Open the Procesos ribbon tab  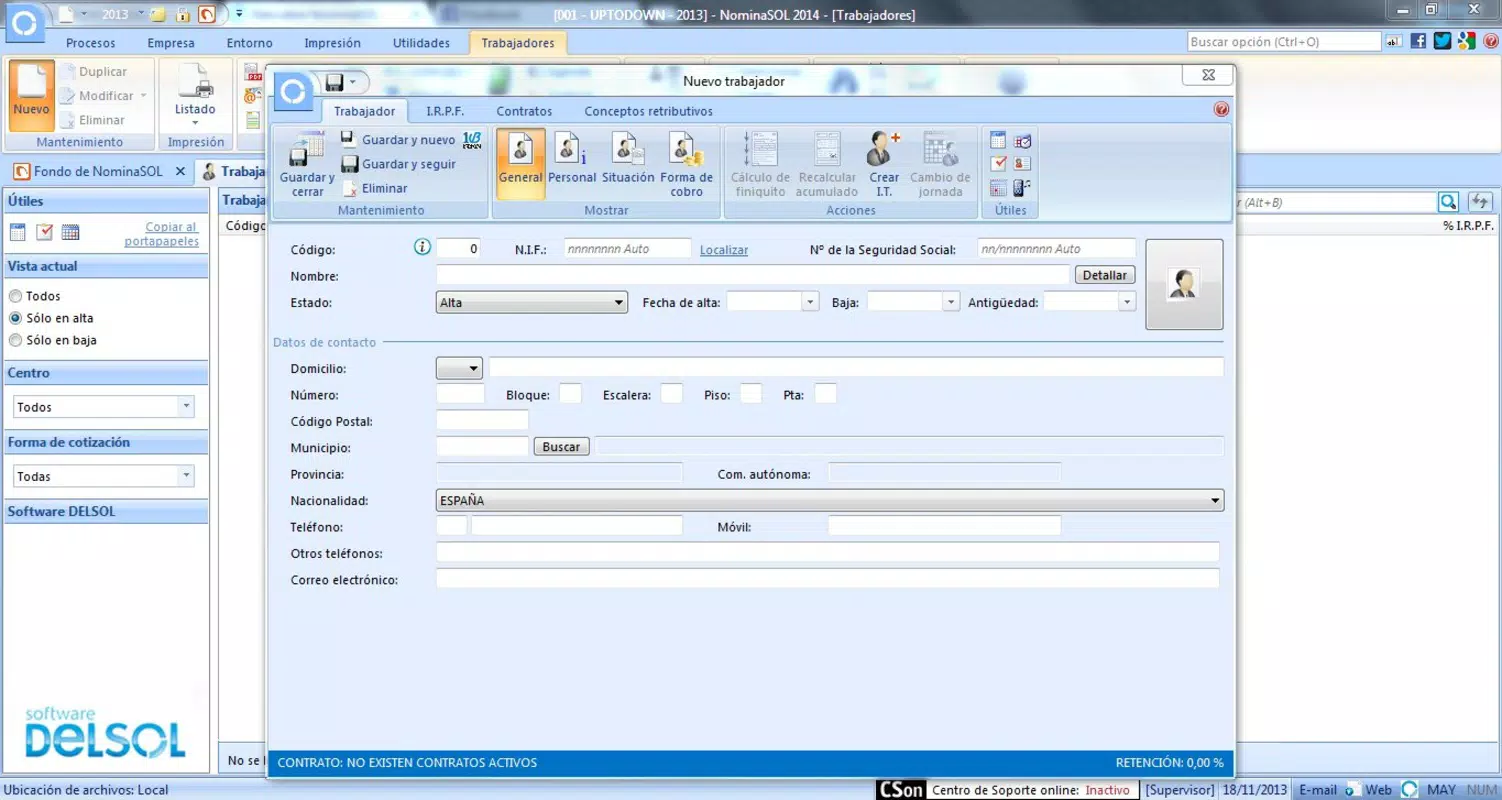coord(91,43)
